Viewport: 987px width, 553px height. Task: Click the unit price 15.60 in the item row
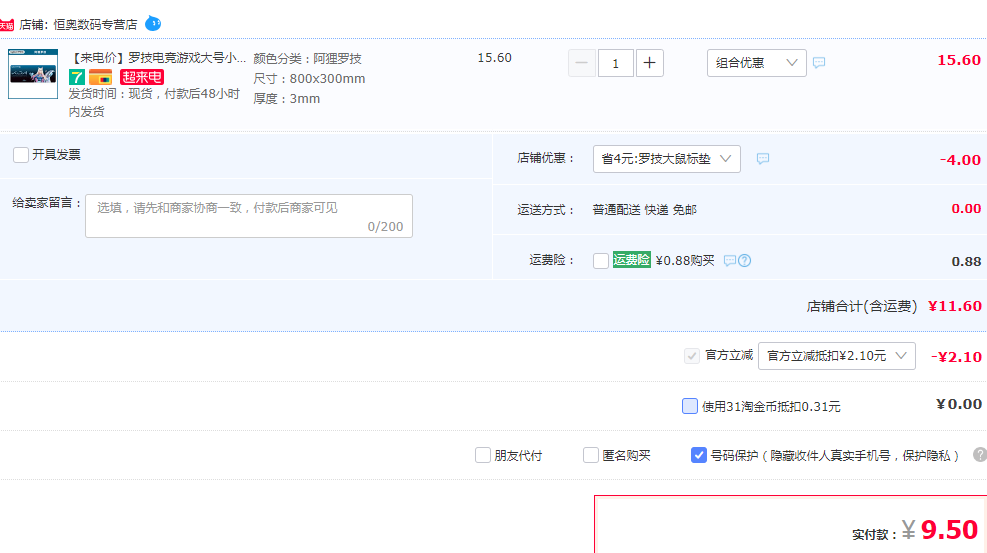point(494,58)
